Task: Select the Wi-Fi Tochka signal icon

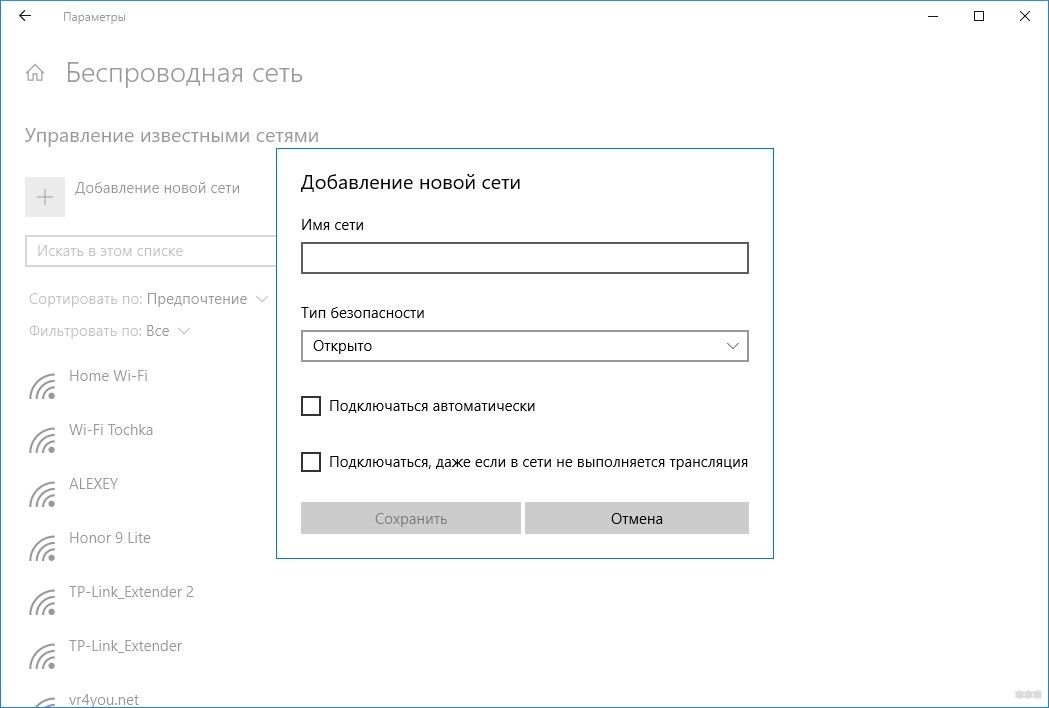Action: coord(42,440)
